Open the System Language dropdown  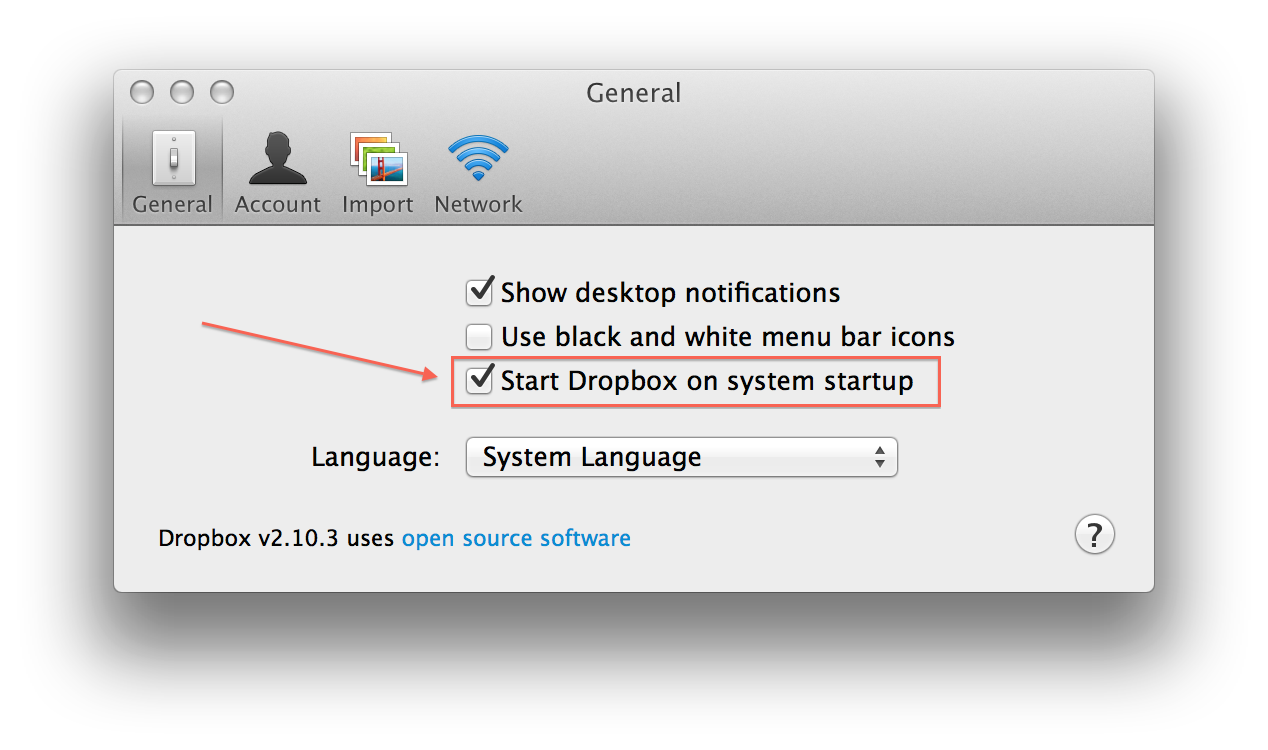682,458
